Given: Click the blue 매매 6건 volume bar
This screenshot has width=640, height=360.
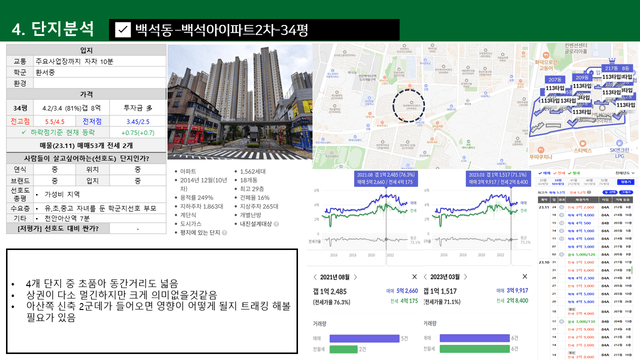Looking at the screenshot, I should point(475,338).
